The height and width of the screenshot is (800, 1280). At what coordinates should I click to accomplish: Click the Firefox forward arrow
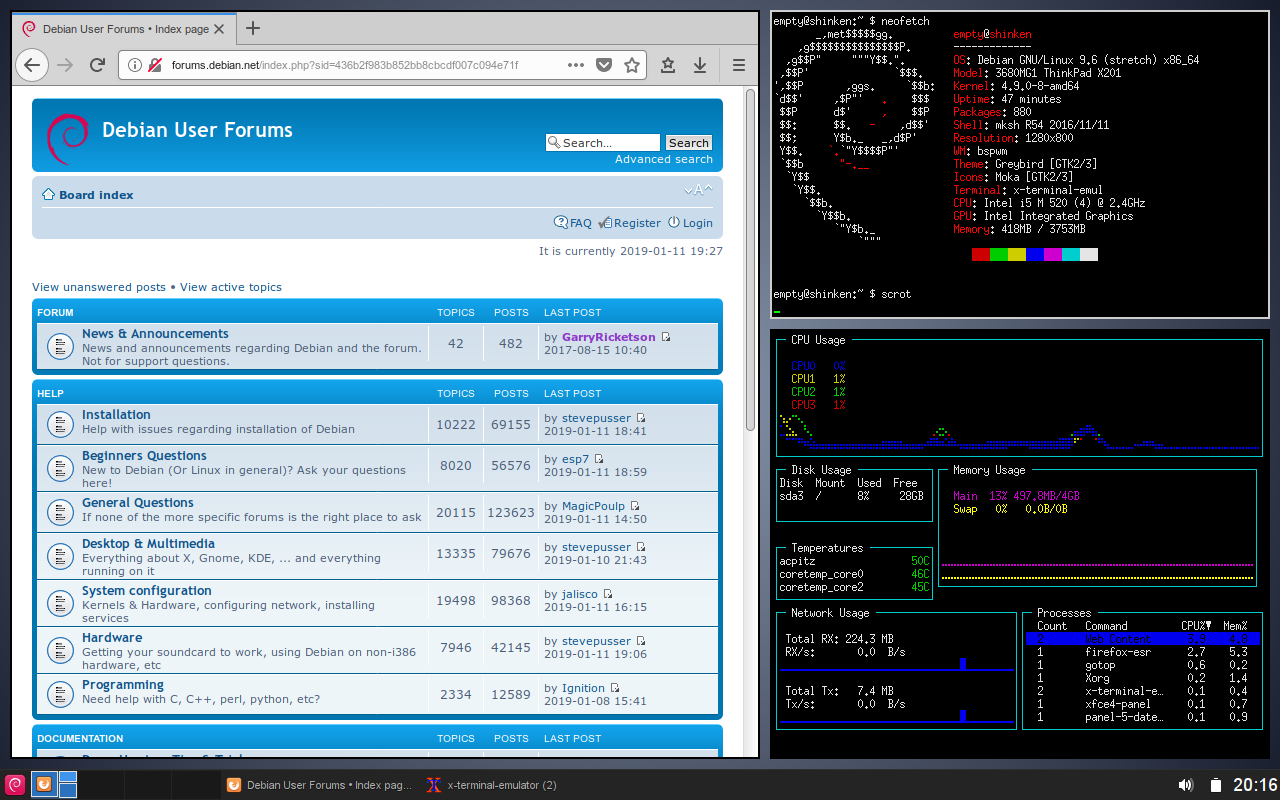coord(65,65)
